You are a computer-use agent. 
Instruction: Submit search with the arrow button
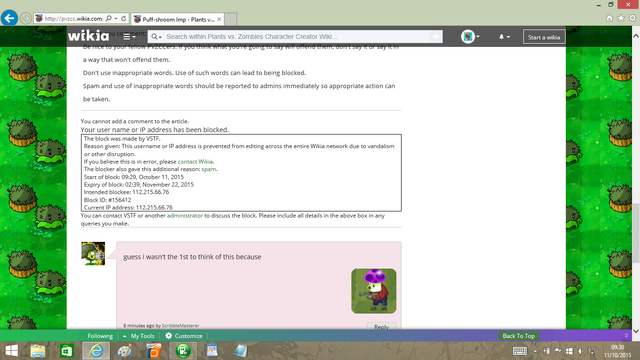[436, 36]
